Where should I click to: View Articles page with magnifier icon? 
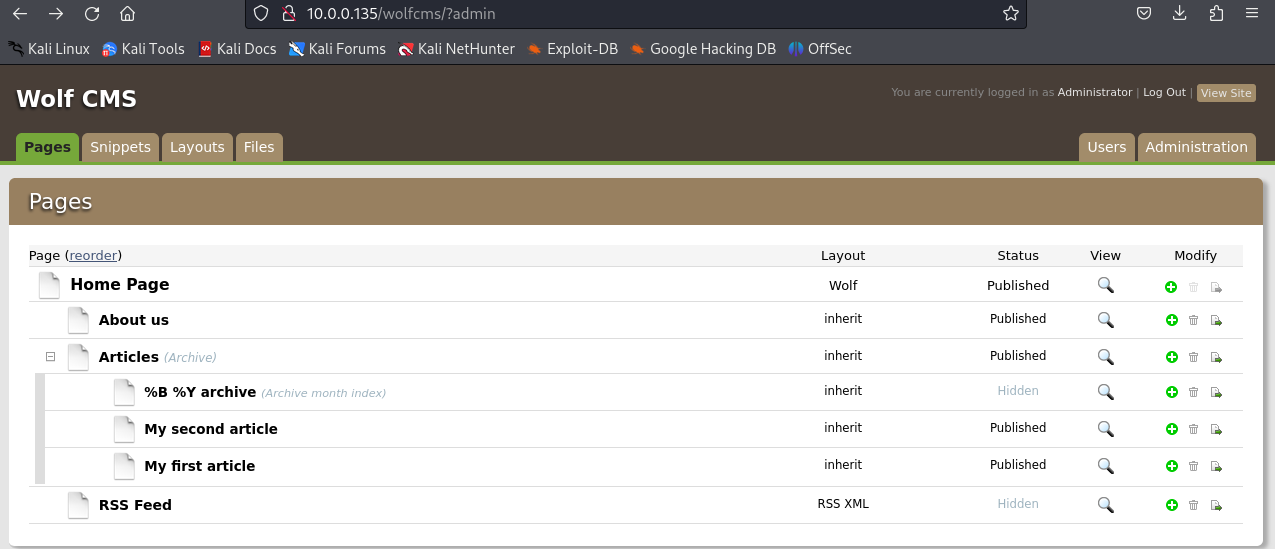click(1105, 356)
